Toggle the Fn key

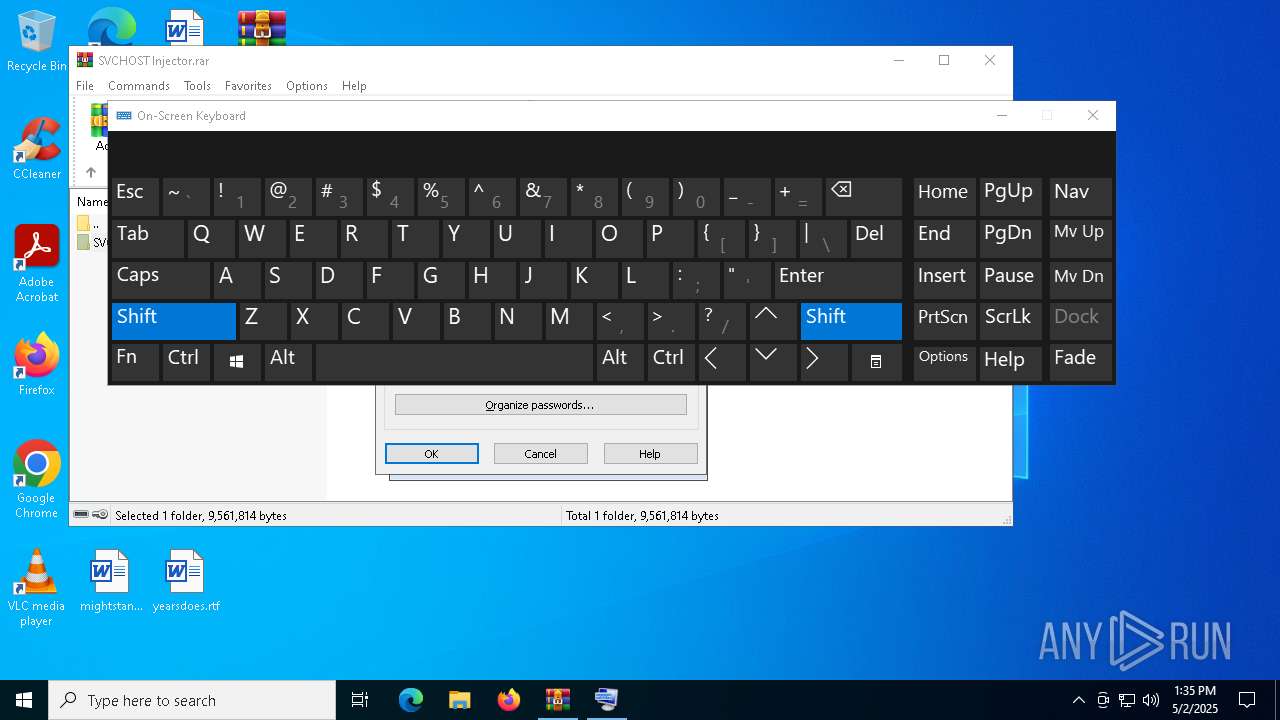[135, 362]
